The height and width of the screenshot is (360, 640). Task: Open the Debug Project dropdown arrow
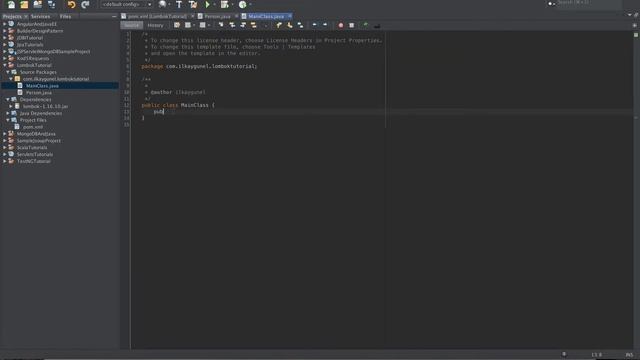point(232,4)
